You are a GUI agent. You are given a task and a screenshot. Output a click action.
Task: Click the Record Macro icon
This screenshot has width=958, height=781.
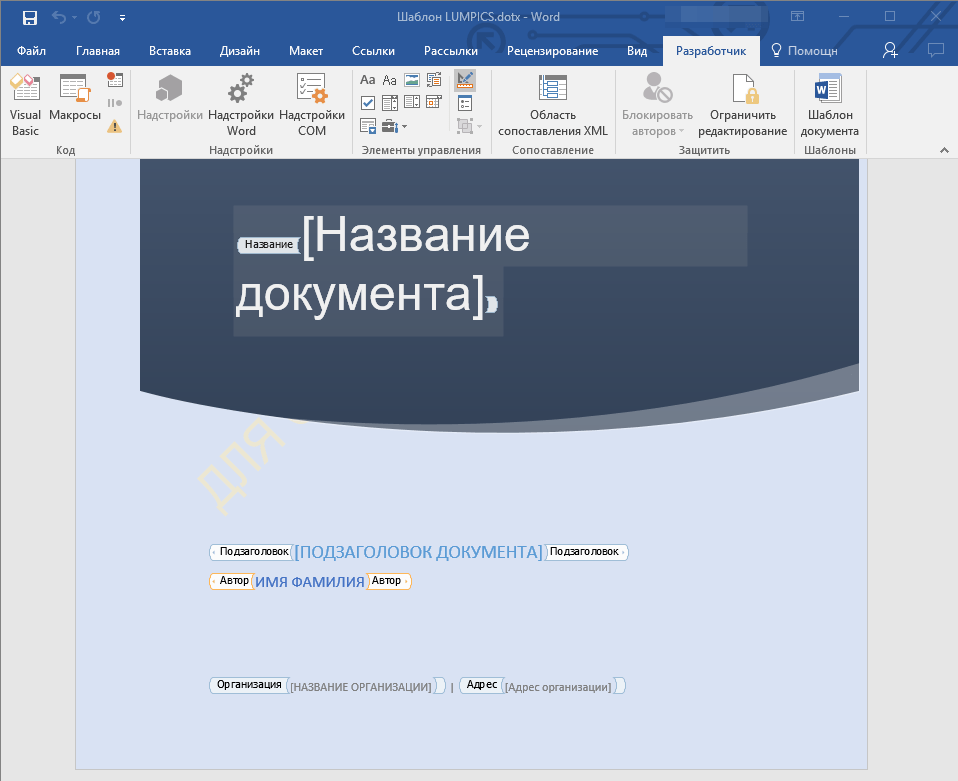click(115, 80)
